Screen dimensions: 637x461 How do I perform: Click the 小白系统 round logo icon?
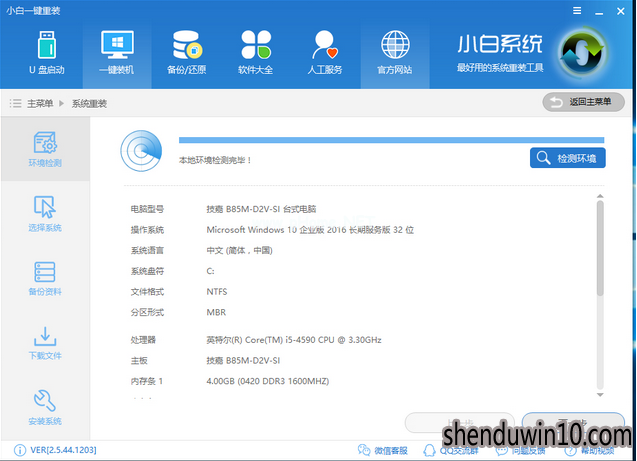pos(582,52)
